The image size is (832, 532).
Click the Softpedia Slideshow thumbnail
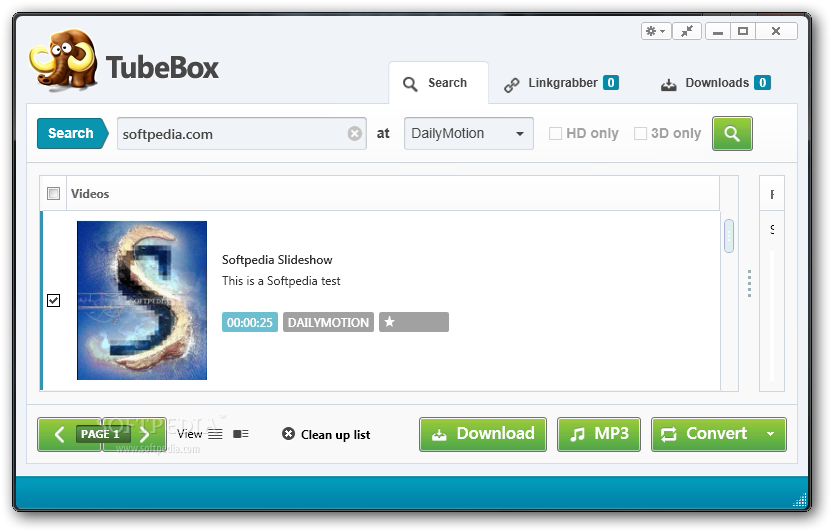(142, 300)
